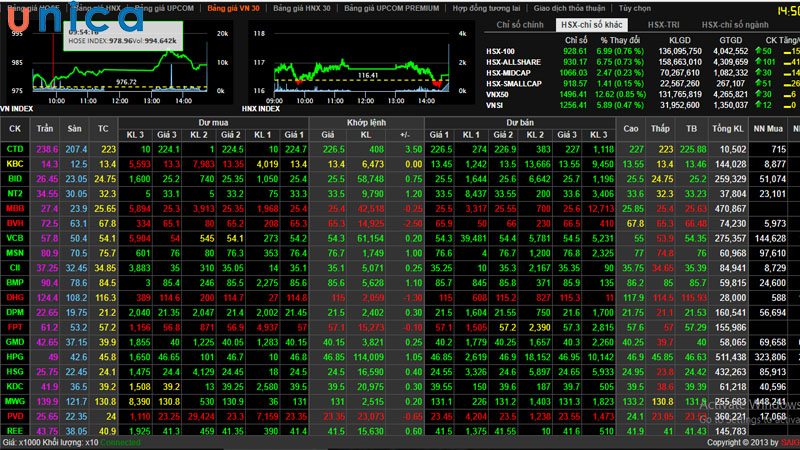The height and width of the screenshot is (450, 800).
Task: Select stock ticker VCB
Action: (15, 239)
